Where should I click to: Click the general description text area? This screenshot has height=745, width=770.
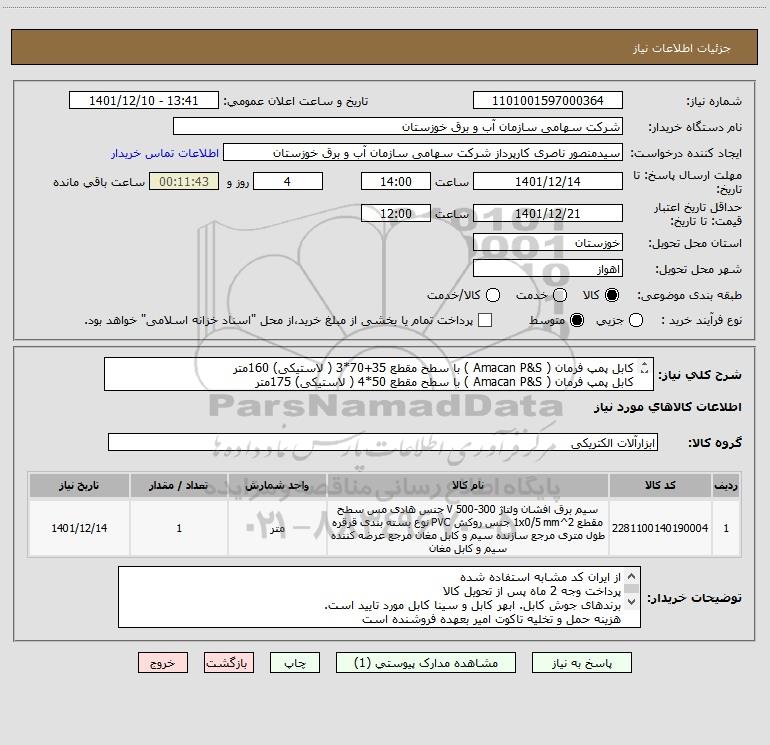[379, 374]
